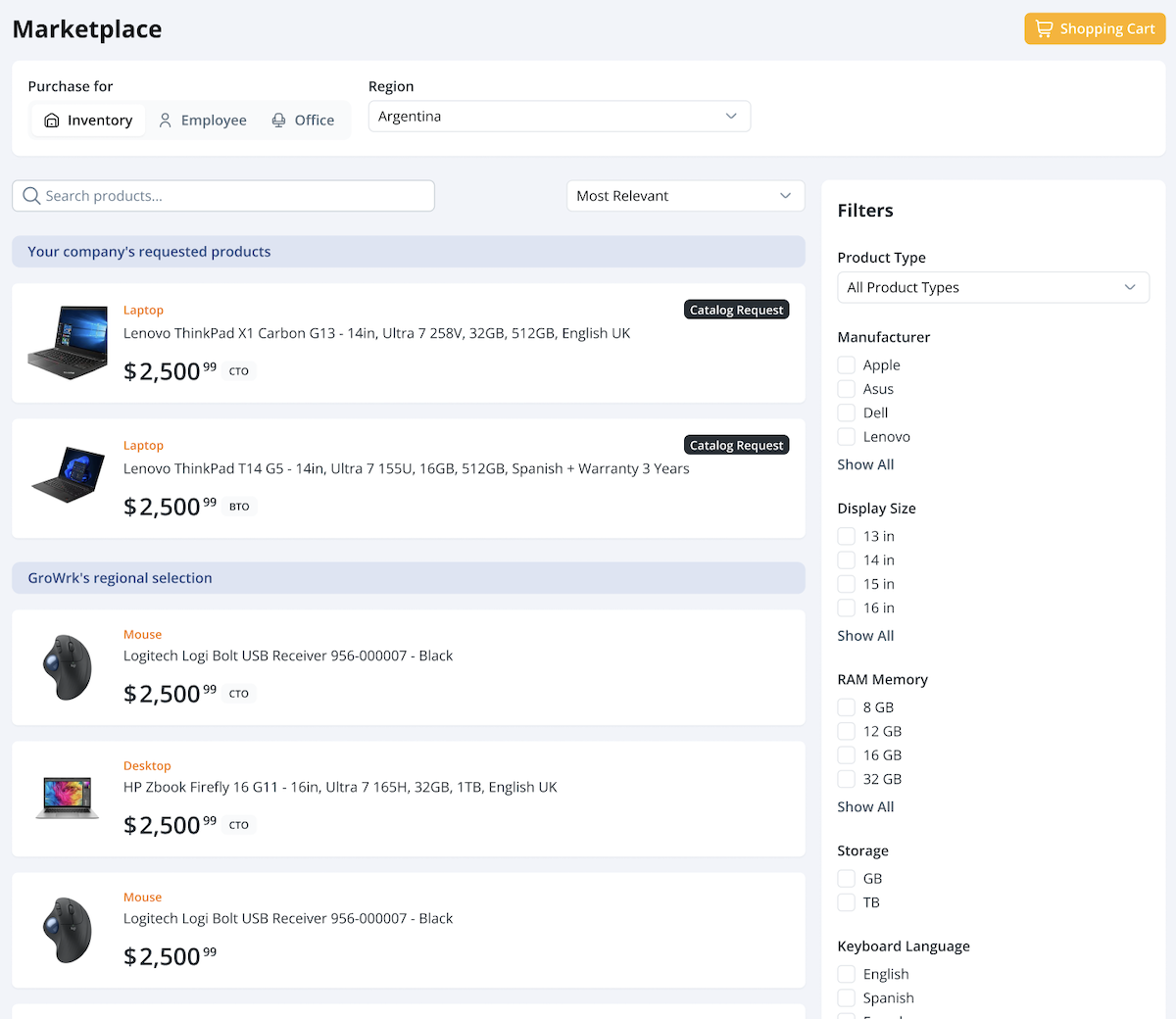The width and height of the screenshot is (1176, 1019).
Task: Switch to the Employee purchase tab
Action: pyautogui.click(x=203, y=121)
